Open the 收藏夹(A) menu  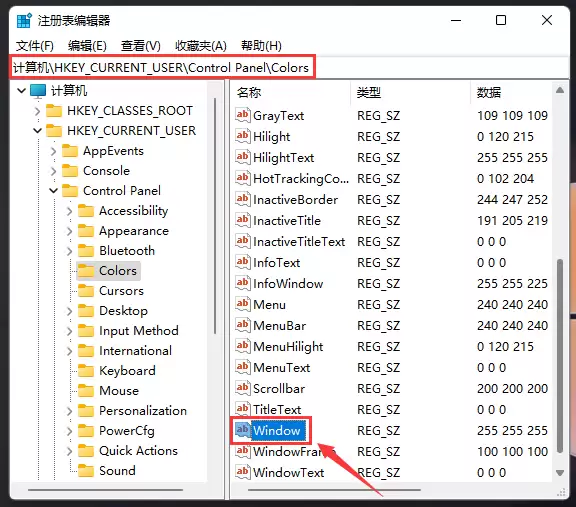201,46
